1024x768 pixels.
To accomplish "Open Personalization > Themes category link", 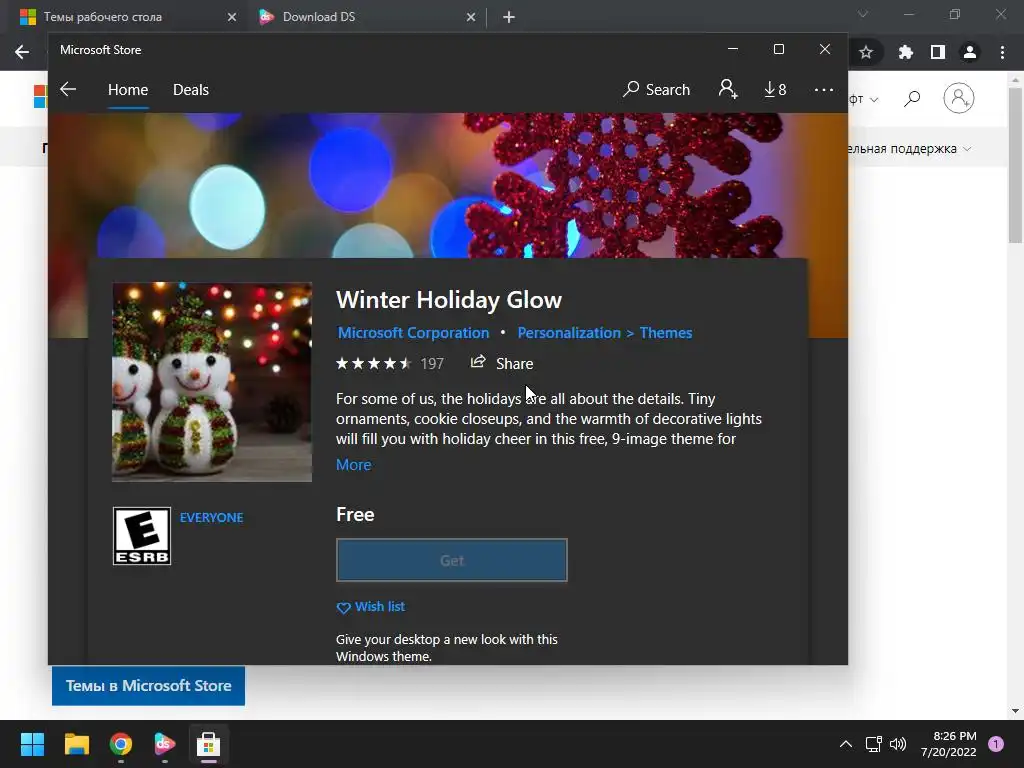I will [605, 332].
